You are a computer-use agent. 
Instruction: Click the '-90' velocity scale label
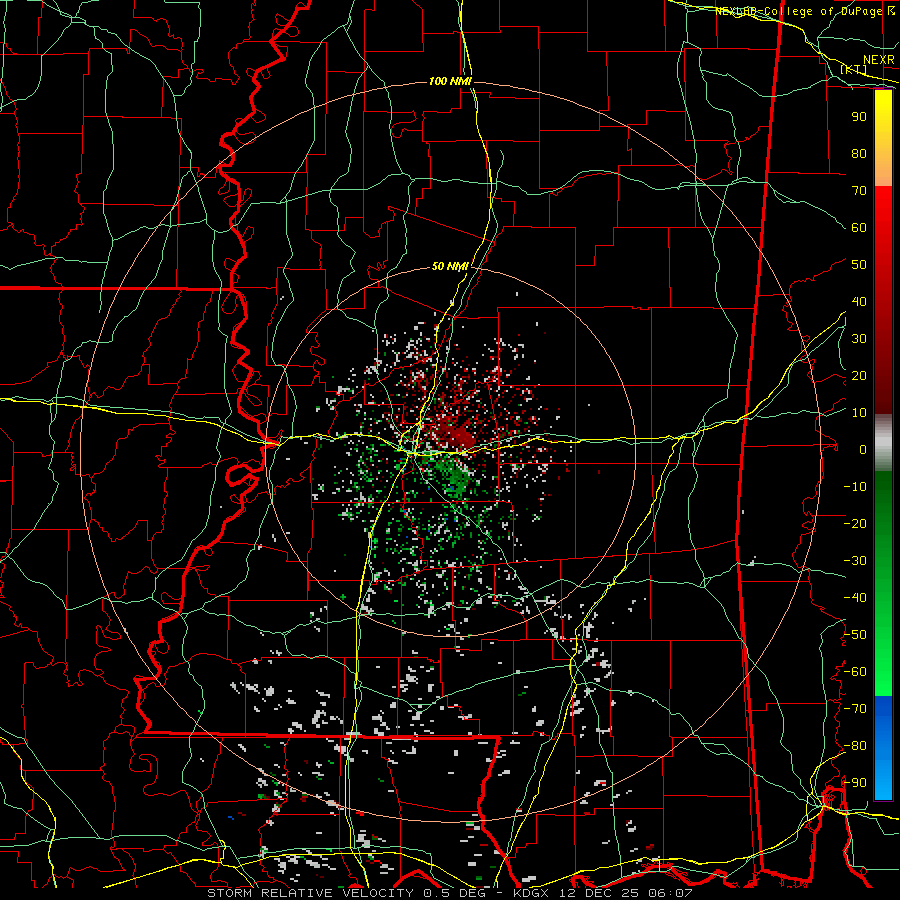pos(855,783)
